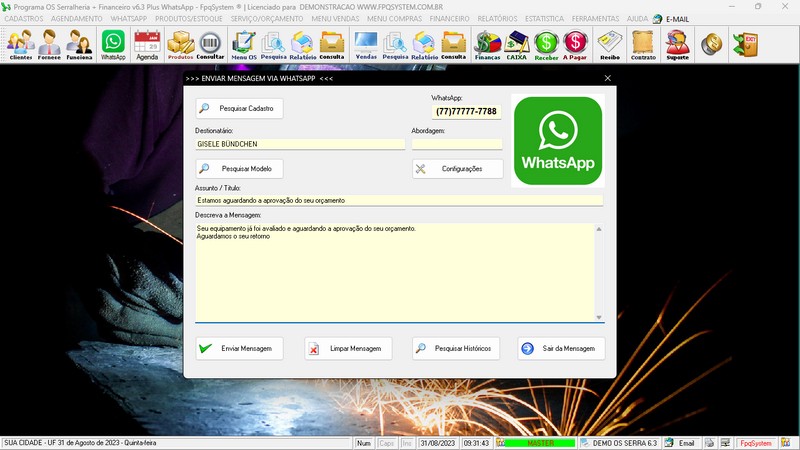The width and height of the screenshot is (800, 450).
Task: Open the MENU VENDAS menu
Action: click(x=335, y=19)
